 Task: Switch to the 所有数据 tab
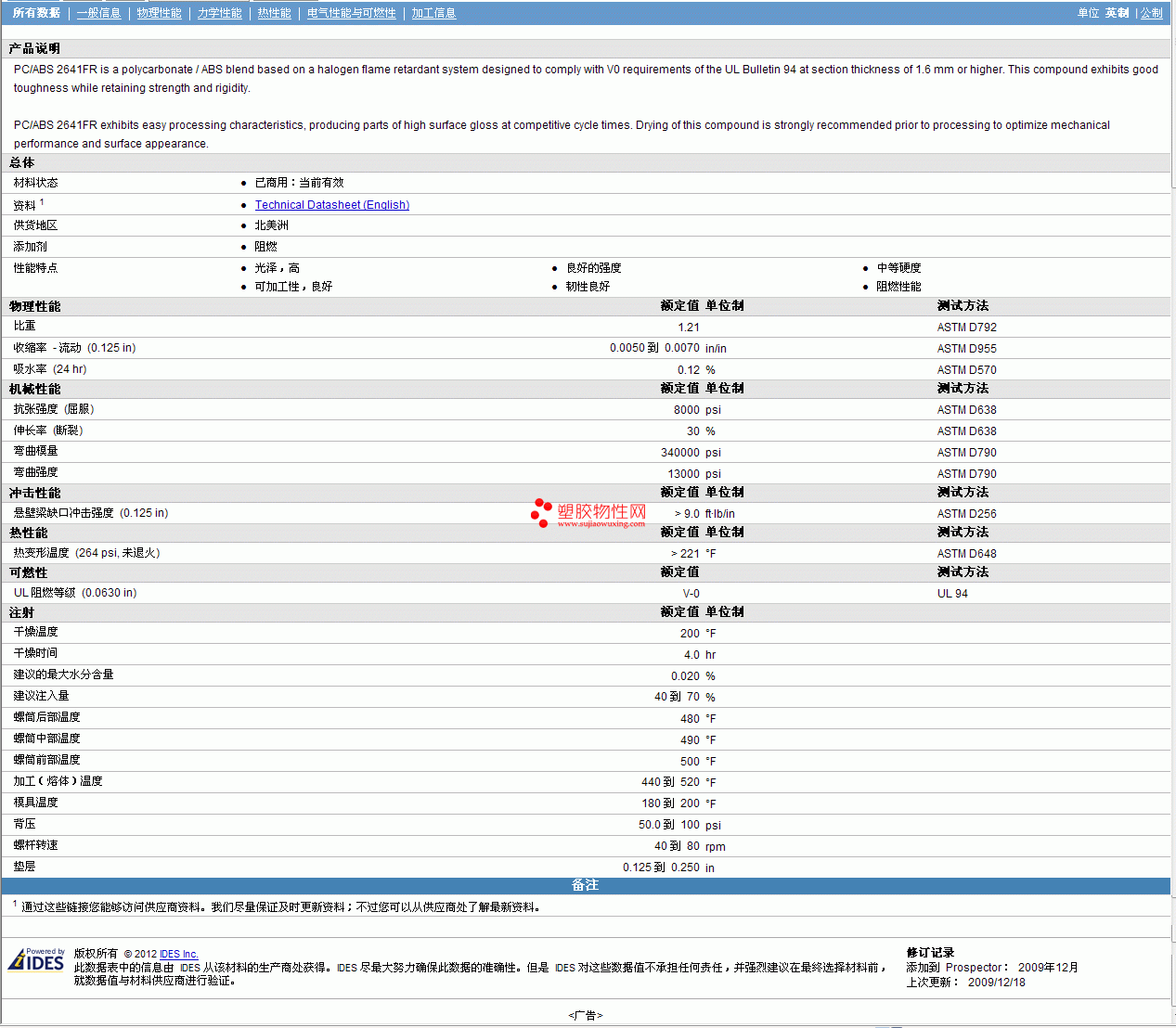(x=36, y=13)
